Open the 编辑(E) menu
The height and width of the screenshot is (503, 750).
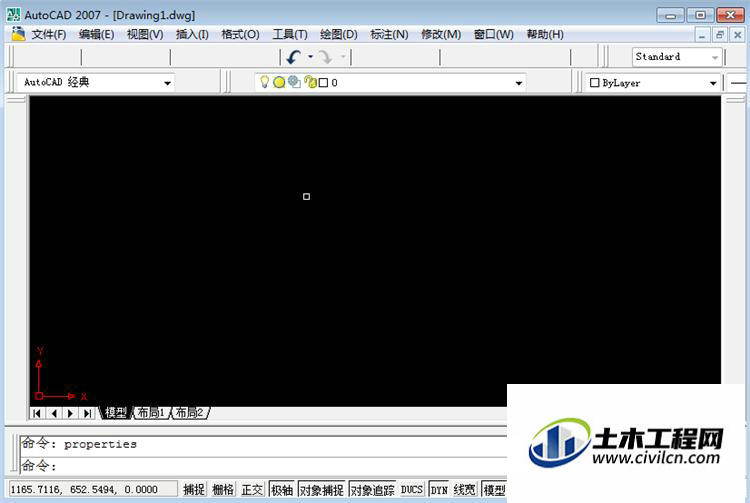pos(96,34)
